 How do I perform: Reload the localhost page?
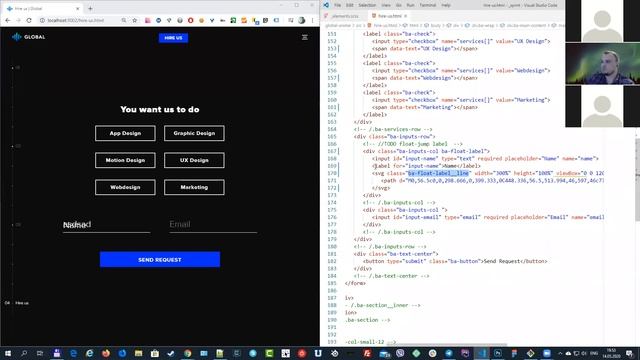[x=29, y=20]
